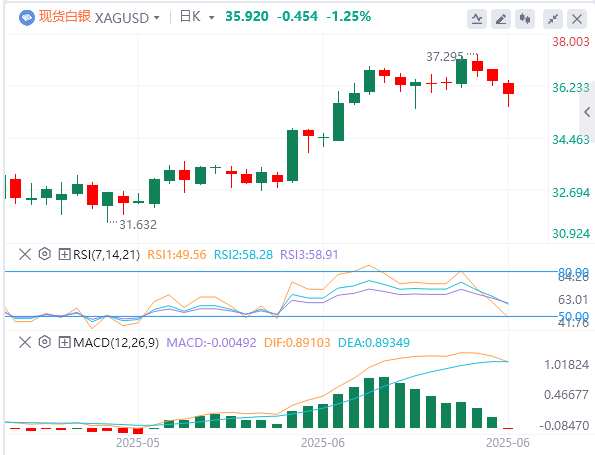595x455 pixels.
Task: Click the 31.632 low price marker
Action: [x=138, y=225]
